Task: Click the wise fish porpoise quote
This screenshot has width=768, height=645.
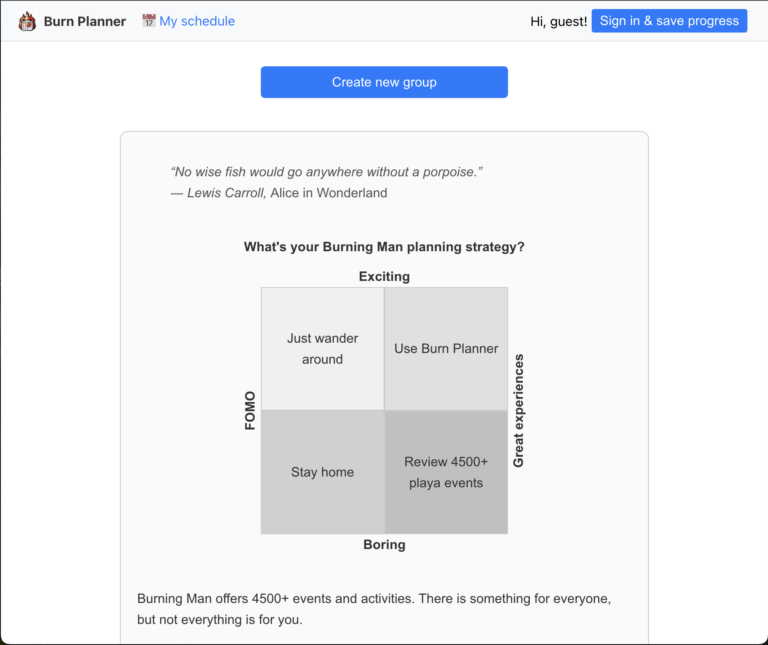Action: click(x=327, y=172)
